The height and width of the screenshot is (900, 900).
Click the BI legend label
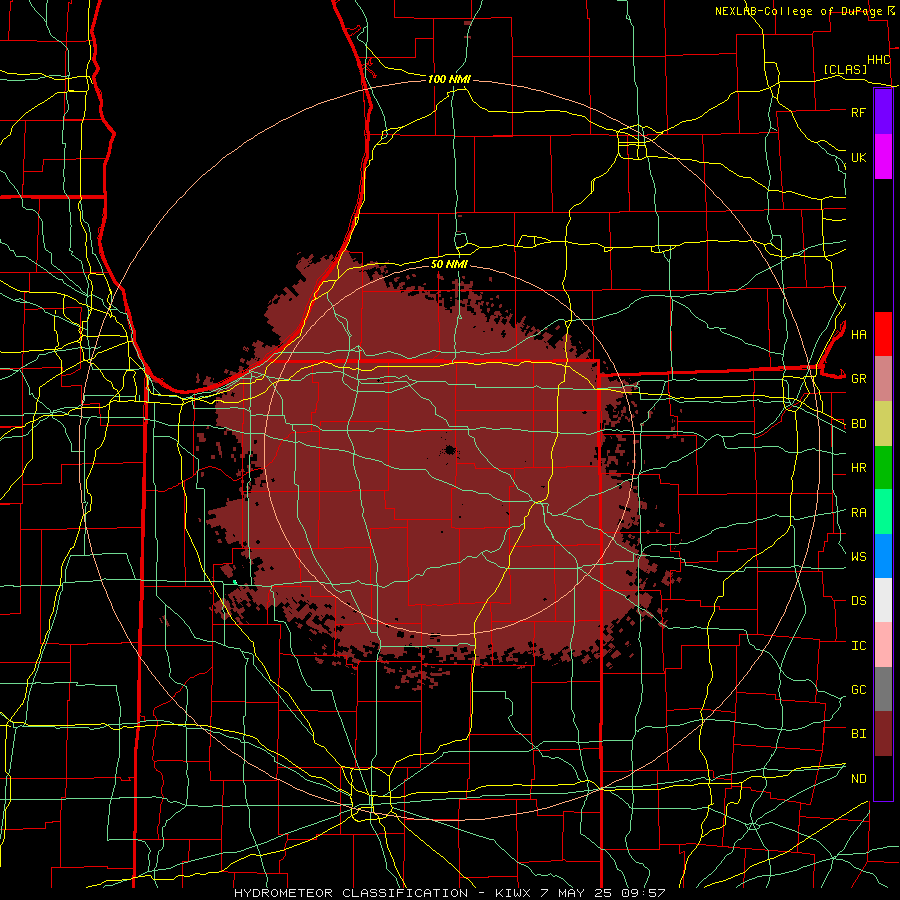pos(858,734)
